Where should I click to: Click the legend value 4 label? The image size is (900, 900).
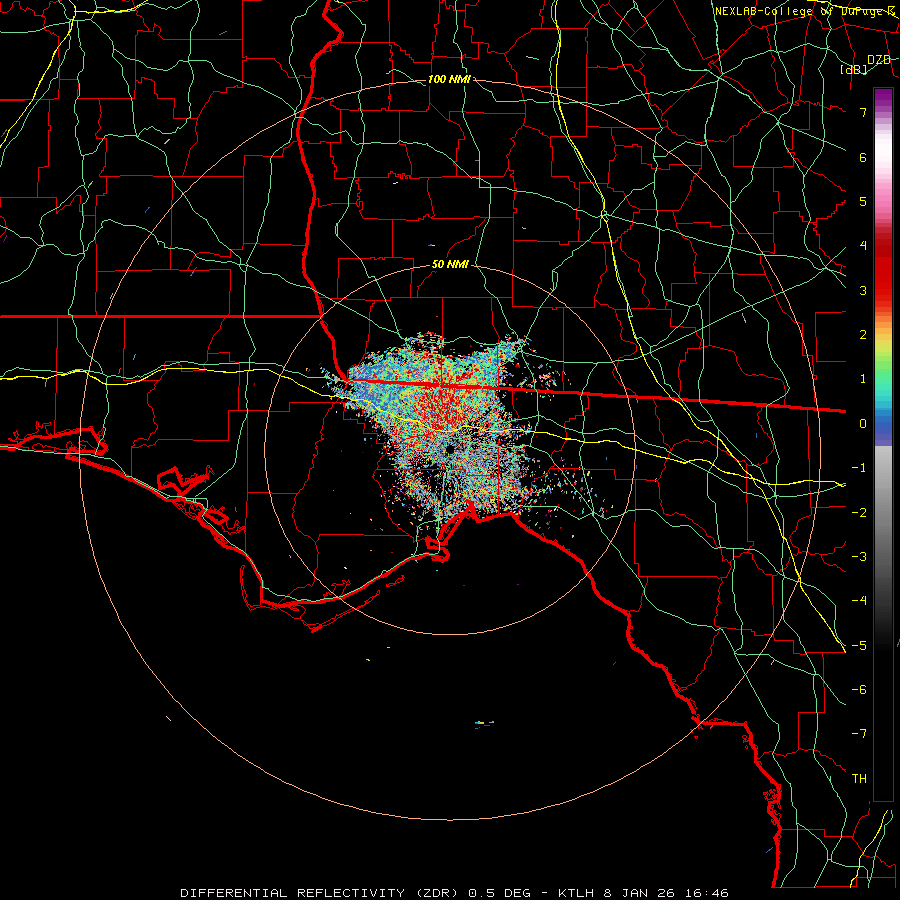(863, 246)
